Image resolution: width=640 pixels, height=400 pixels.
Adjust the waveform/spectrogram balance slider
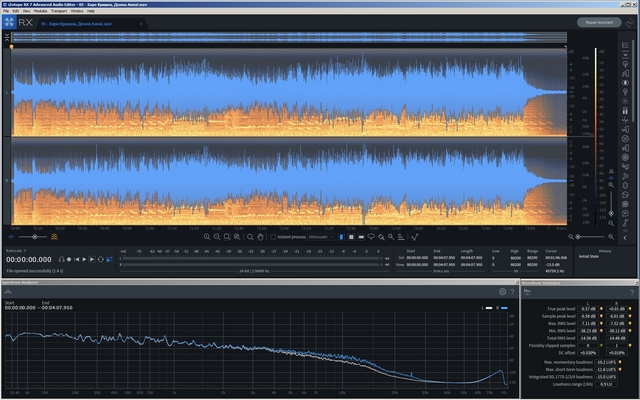pyautogui.click(x=35, y=237)
